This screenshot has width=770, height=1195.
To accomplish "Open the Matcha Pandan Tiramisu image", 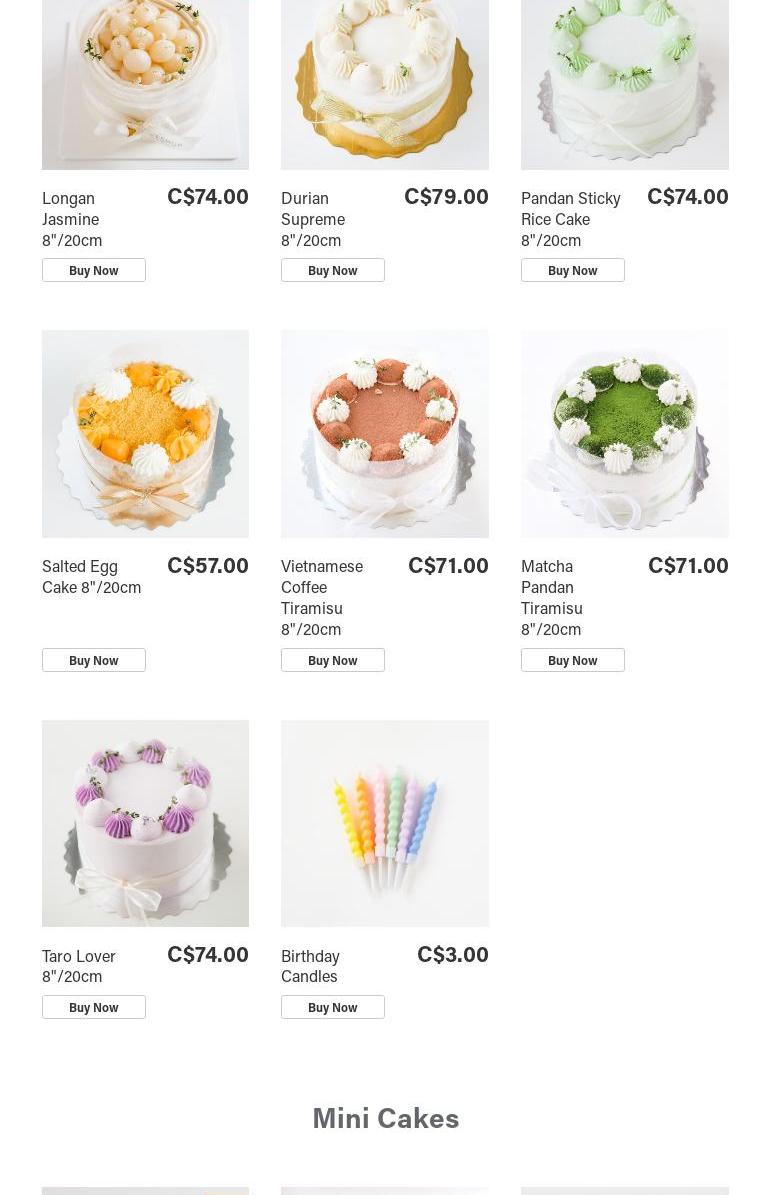I will coord(625,434).
